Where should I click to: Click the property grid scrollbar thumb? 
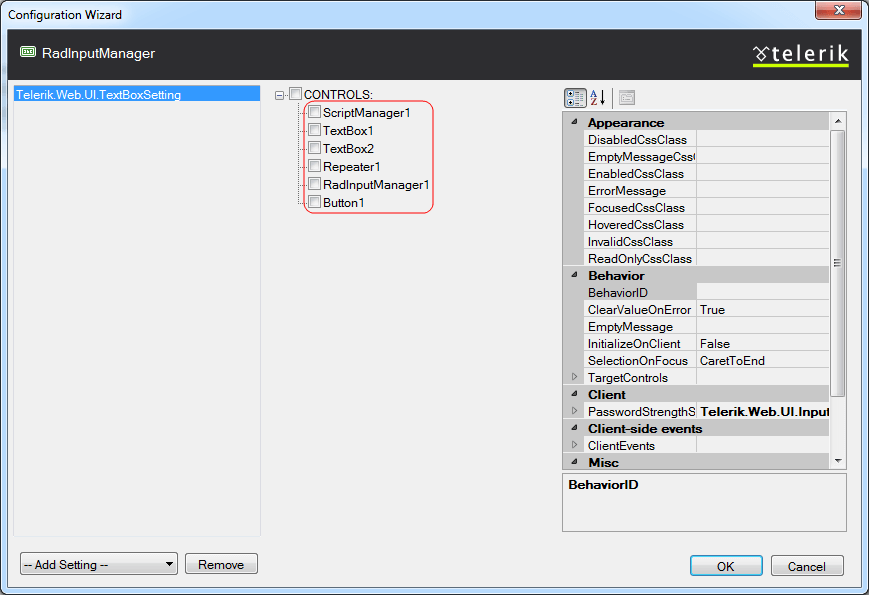tap(838, 263)
